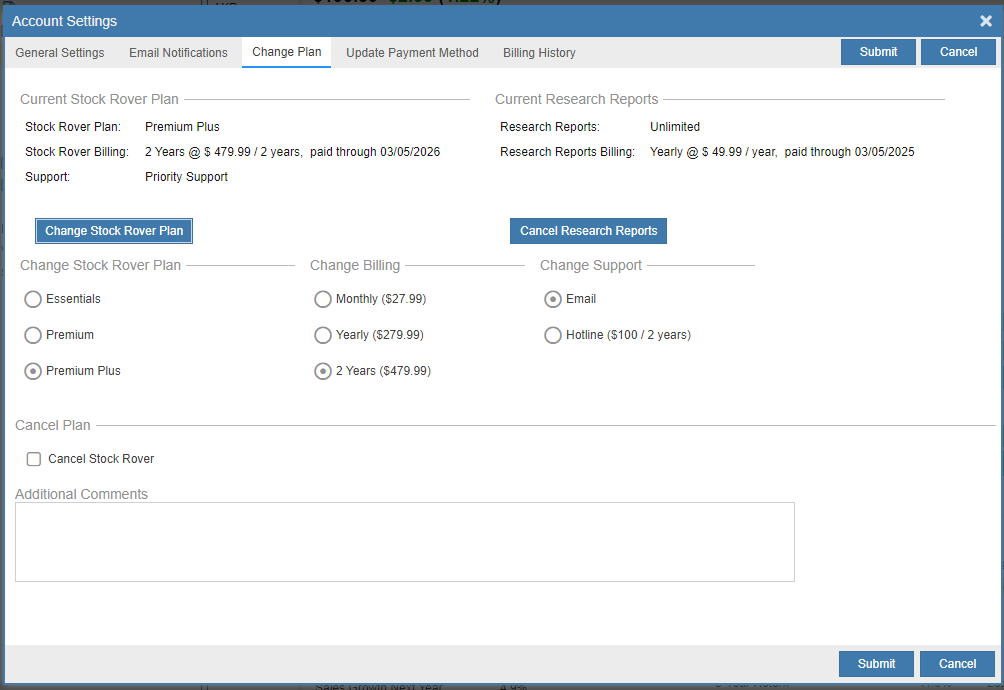Screen dimensions: 1004x690
Task: Select the Change Plan tab
Action: [x=286, y=52]
